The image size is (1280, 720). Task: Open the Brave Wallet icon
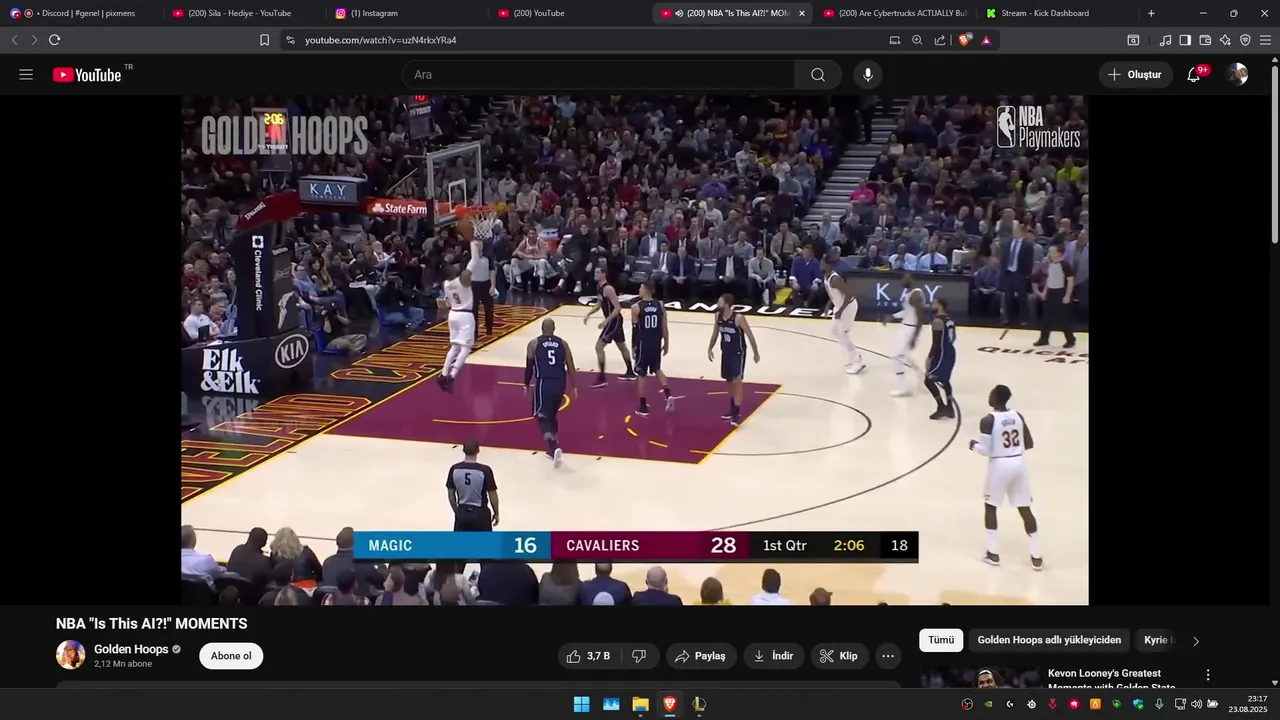(1205, 40)
